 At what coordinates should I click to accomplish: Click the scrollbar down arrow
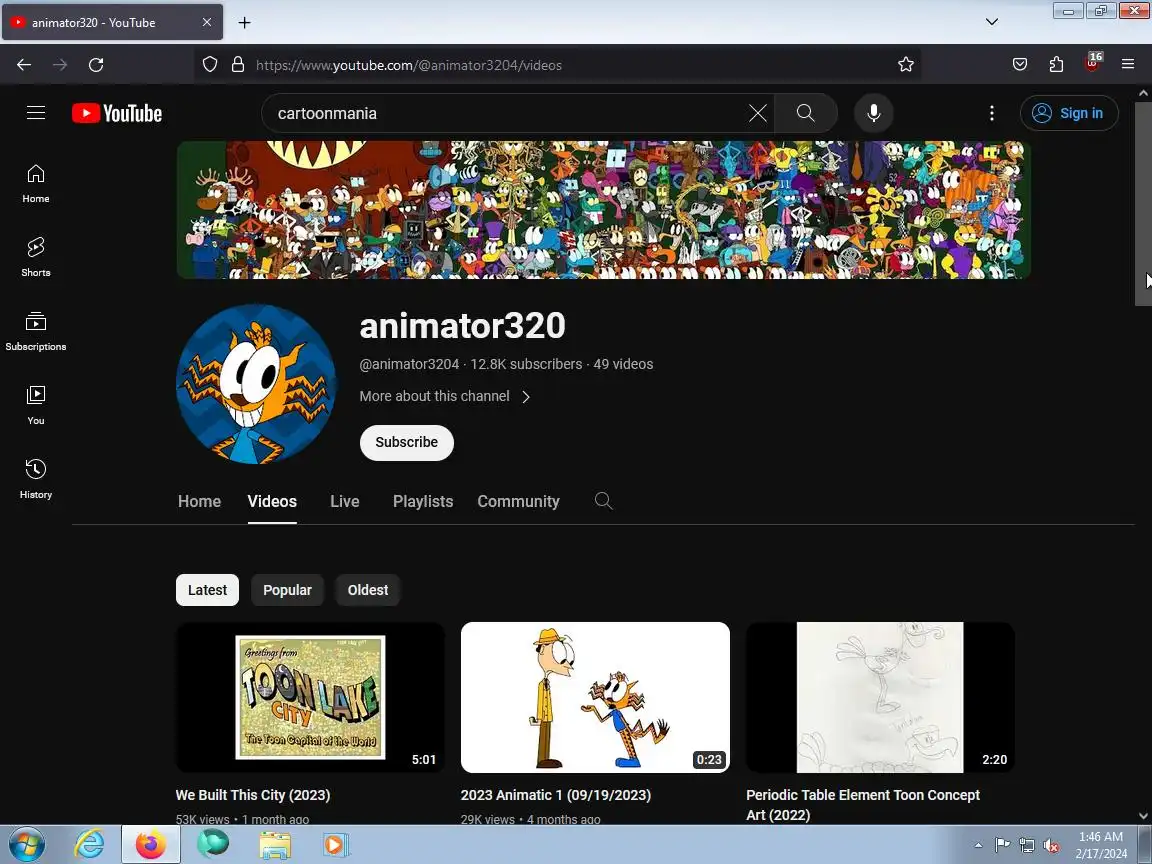pos(1143,816)
